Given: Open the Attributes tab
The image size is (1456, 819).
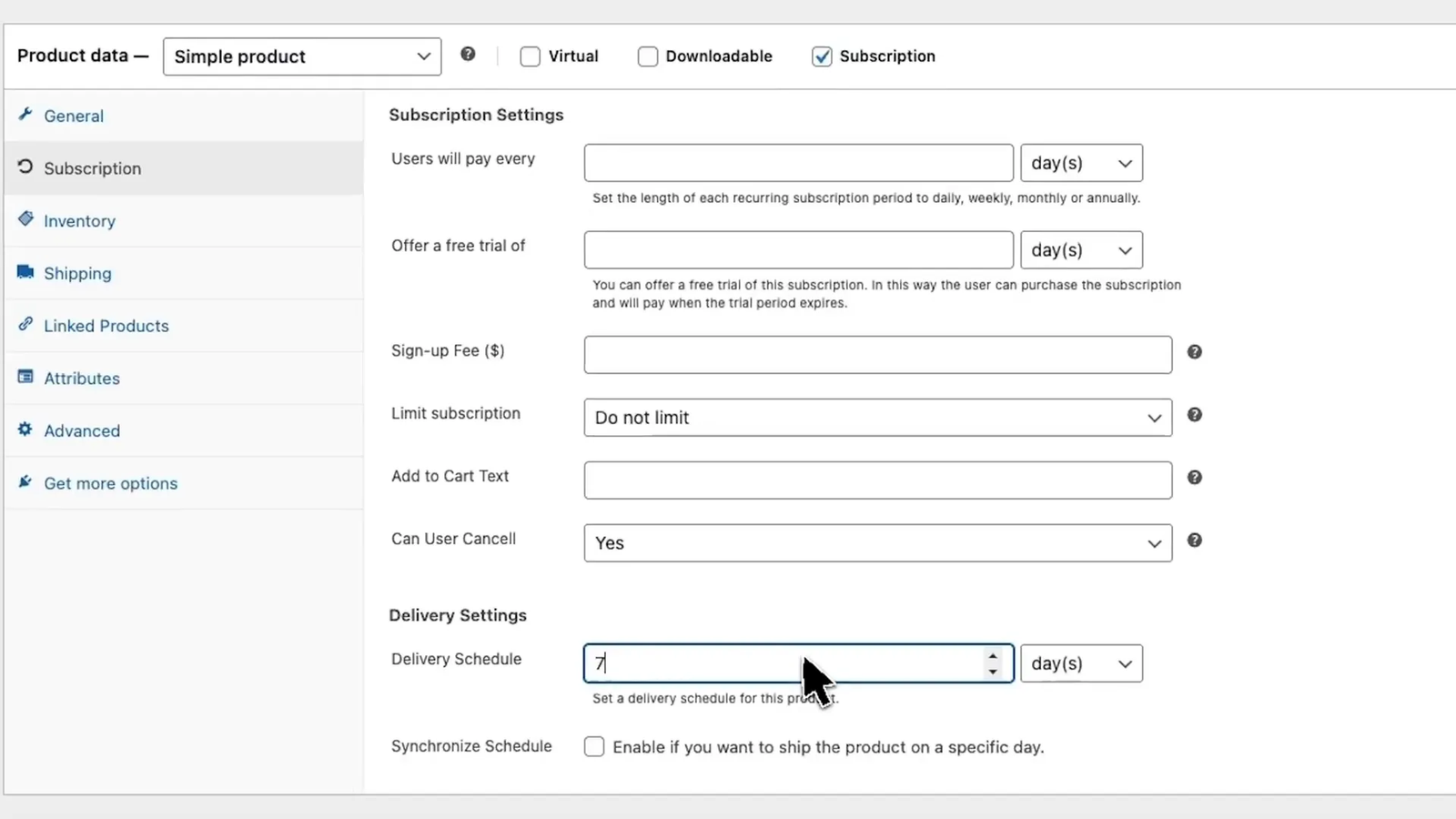Looking at the screenshot, I should 184,379.
